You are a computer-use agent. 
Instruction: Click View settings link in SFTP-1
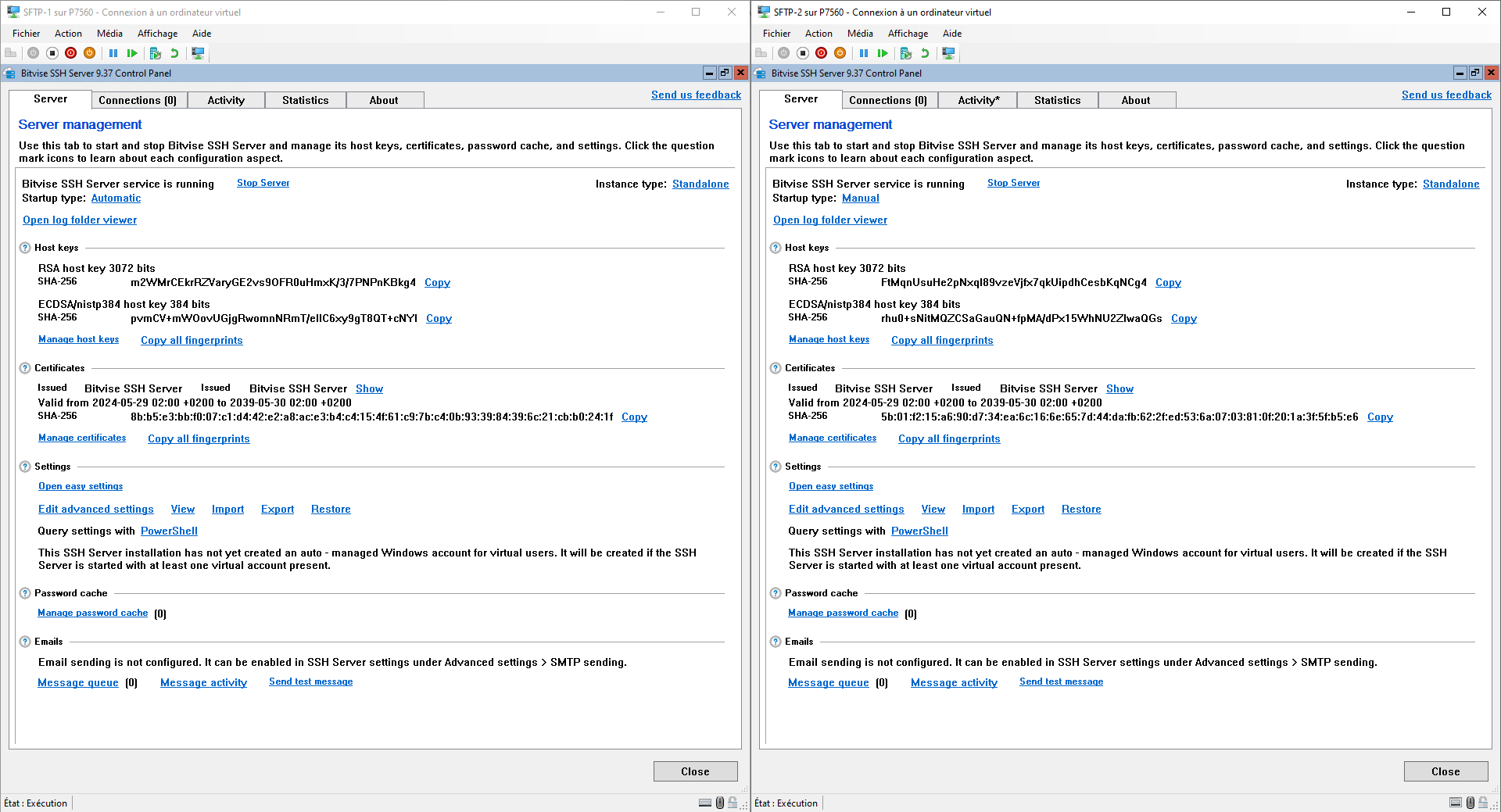182,510
